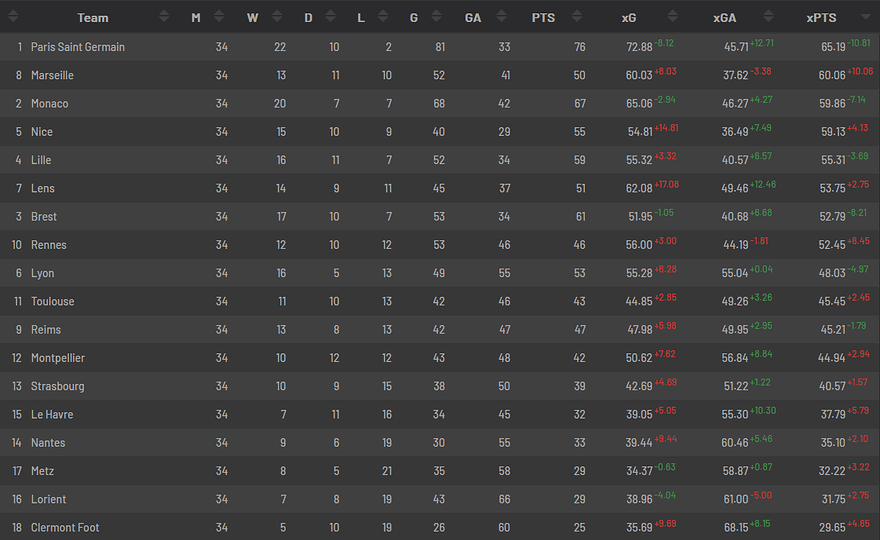The image size is (880, 540).
Task: Sort by GA column arrows
Action: tap(502, 17)
